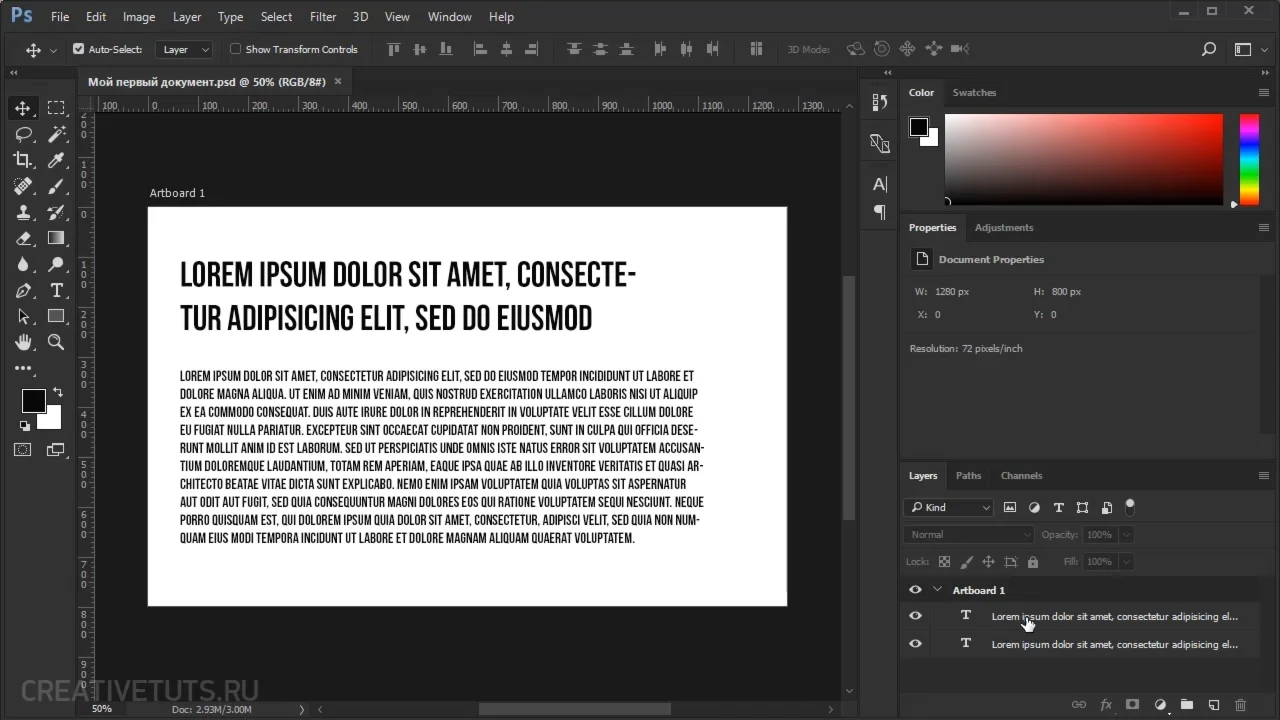1280x720 pixels.
Task: Select the Horizontal Type tool
Action: pyautogui.click(x=56, y=290)
